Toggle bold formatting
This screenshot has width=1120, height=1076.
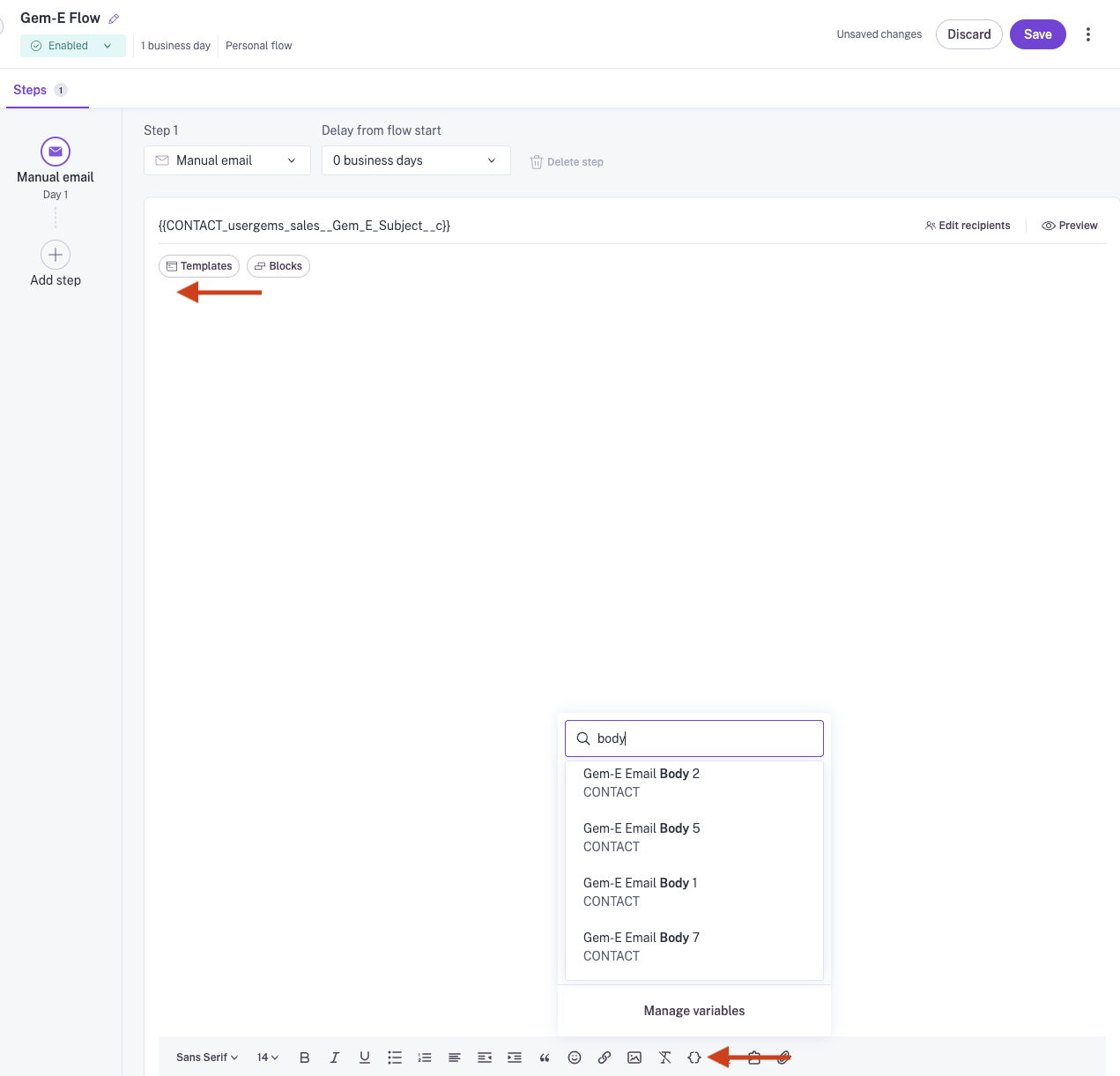click(305, 1057)
